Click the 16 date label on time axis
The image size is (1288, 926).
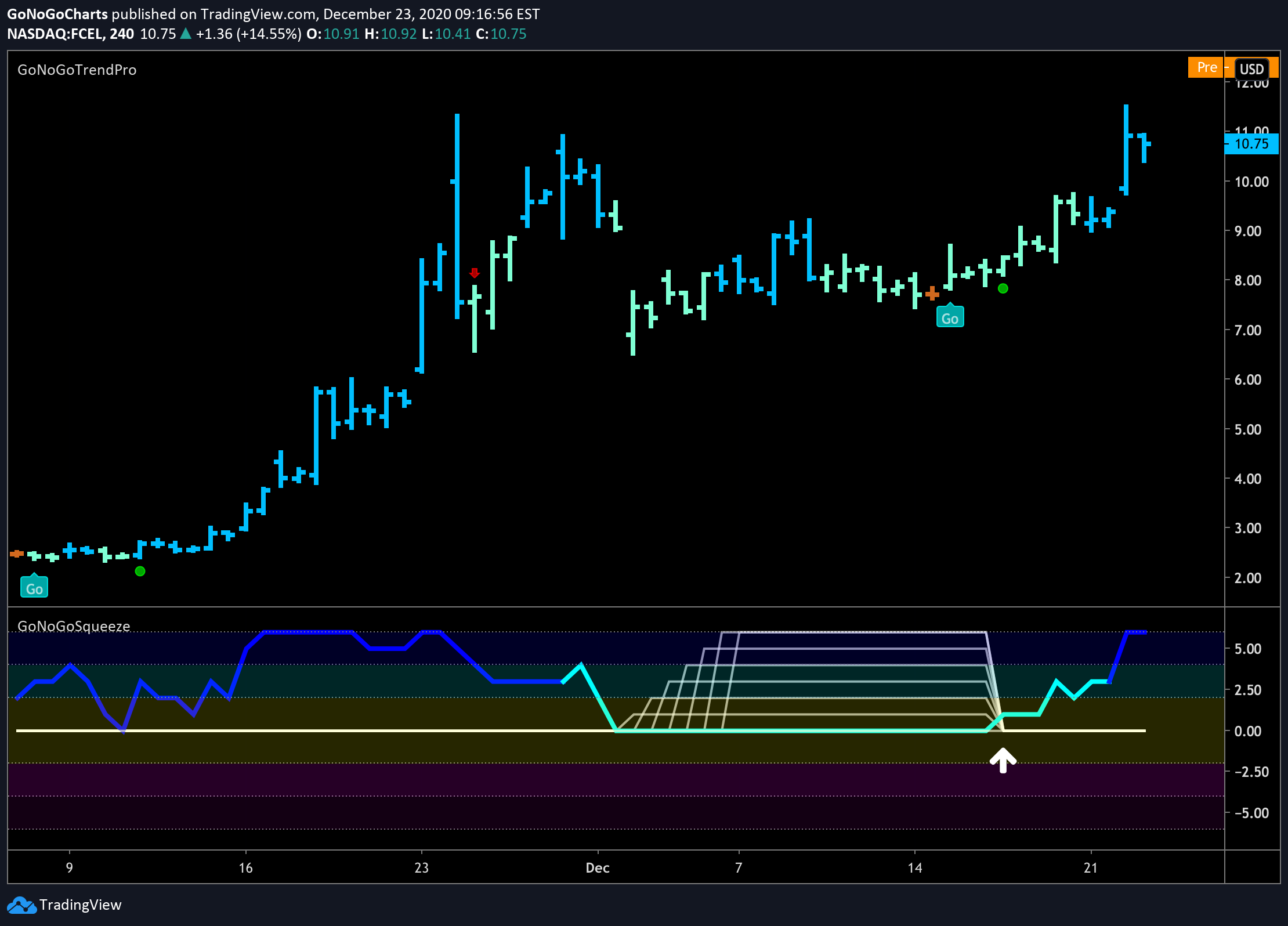(246, 868)
